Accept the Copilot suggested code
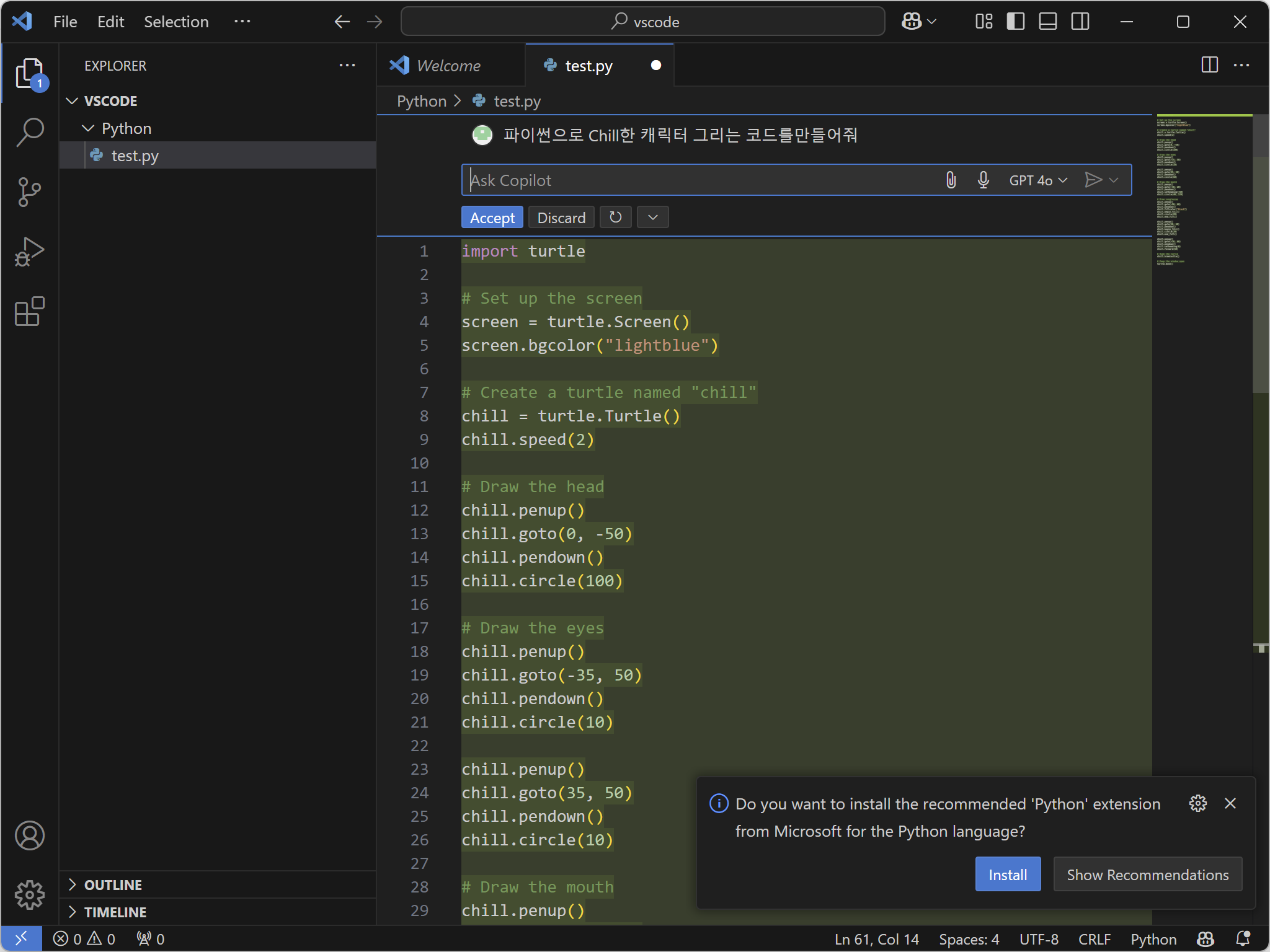1270x952 pixels. 492,218
